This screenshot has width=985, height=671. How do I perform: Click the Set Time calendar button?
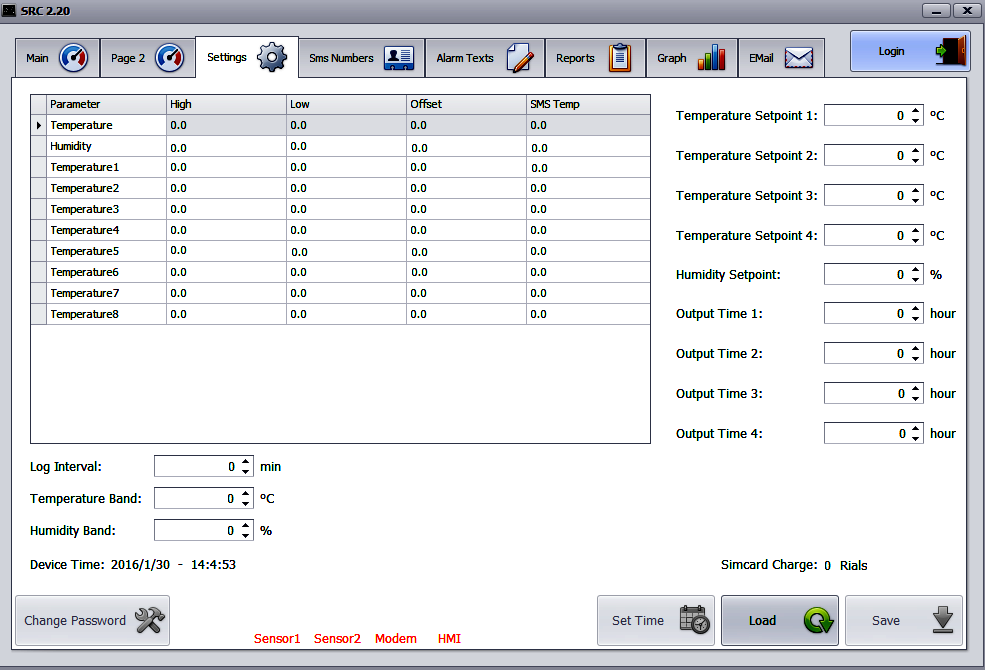point(656,620)
